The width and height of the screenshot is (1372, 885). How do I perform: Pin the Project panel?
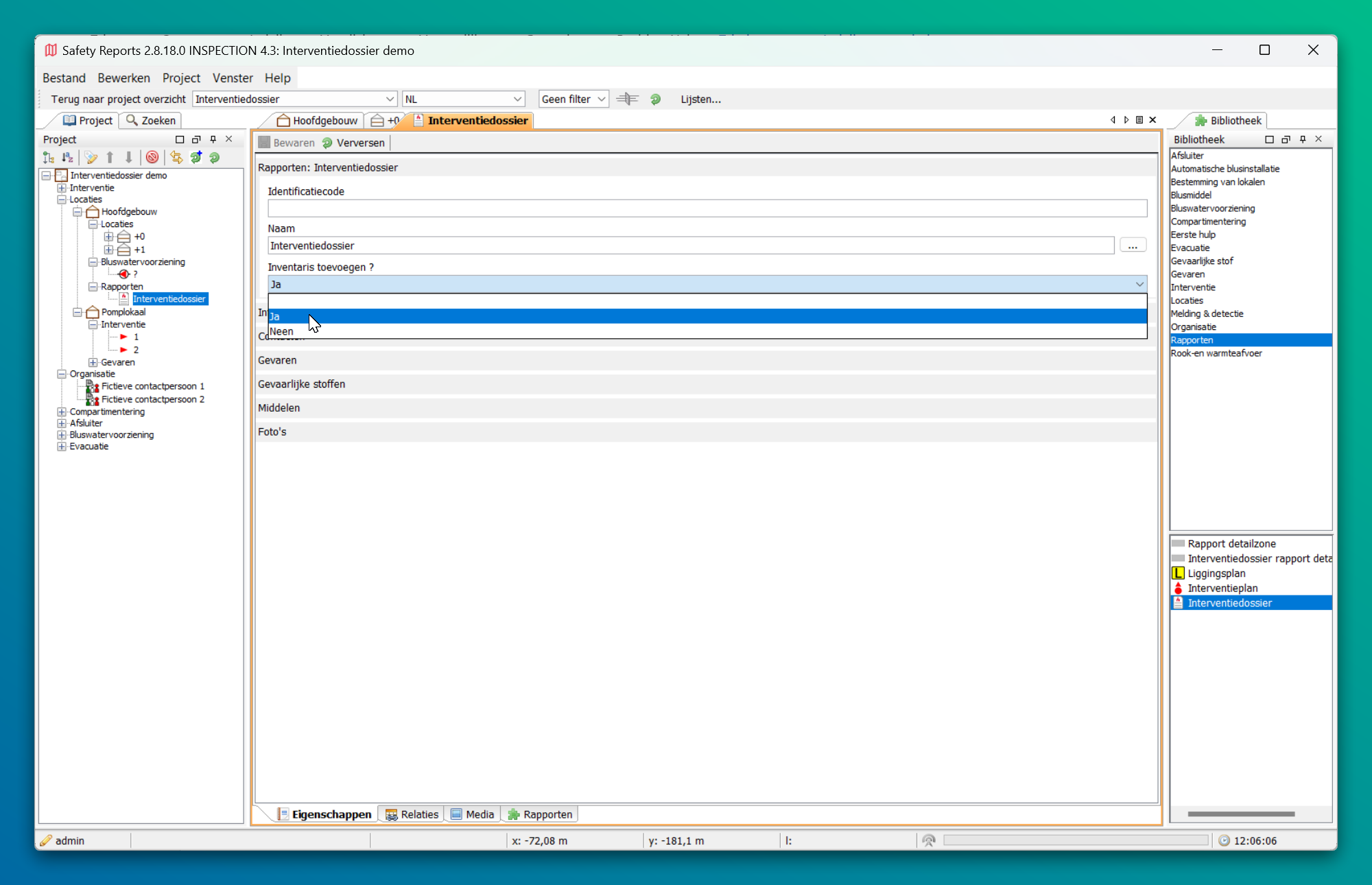213,139
